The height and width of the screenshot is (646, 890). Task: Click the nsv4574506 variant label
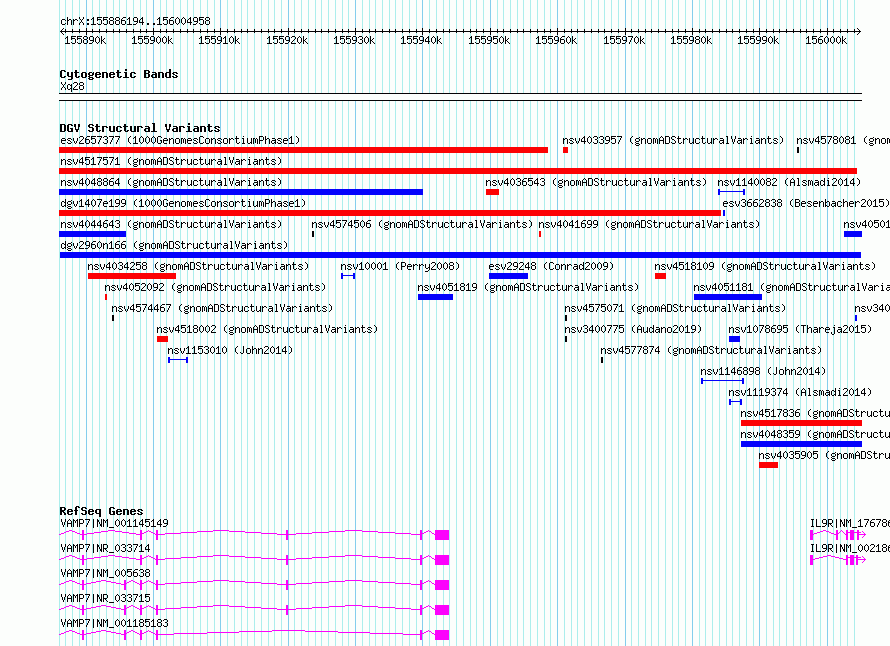coord(422,224)
